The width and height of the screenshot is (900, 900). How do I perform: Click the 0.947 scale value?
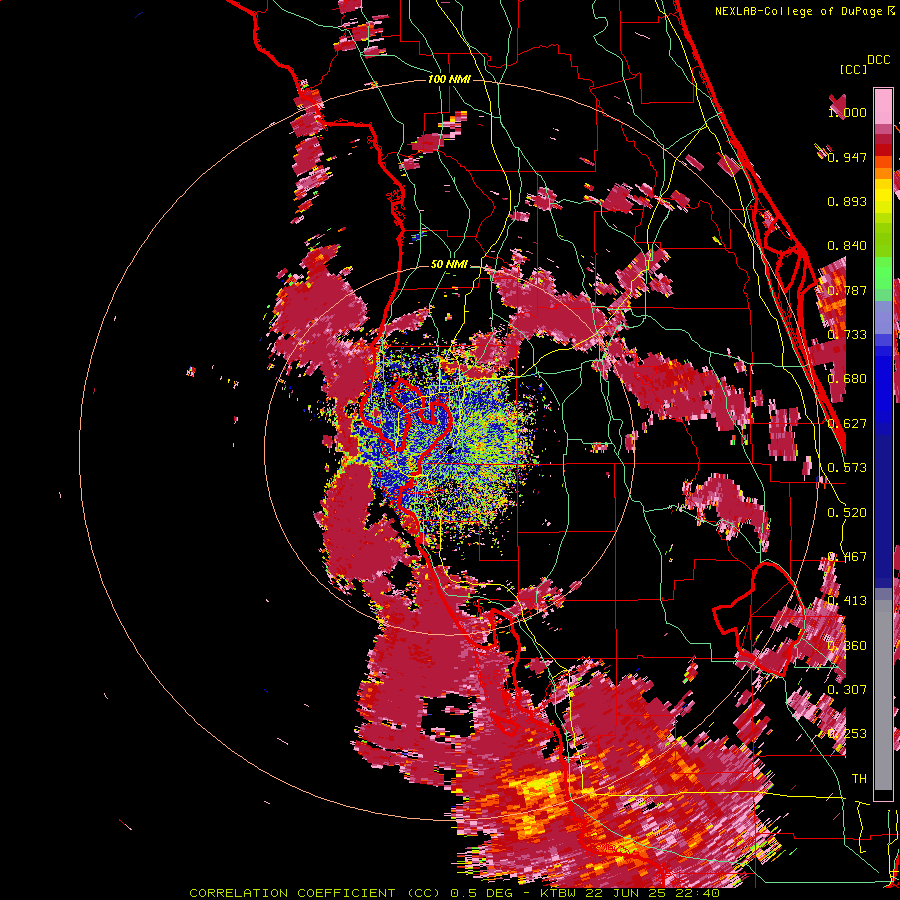(x=847, y=157)
